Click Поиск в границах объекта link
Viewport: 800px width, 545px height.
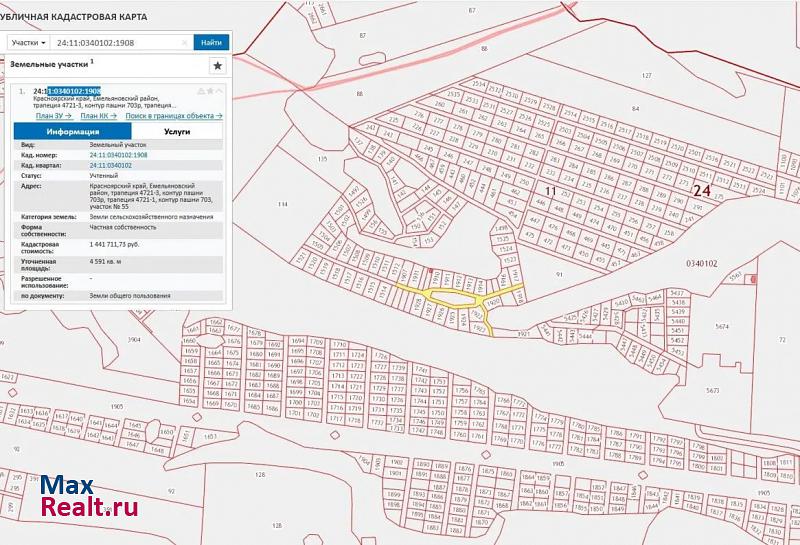[x=174, y=116]
